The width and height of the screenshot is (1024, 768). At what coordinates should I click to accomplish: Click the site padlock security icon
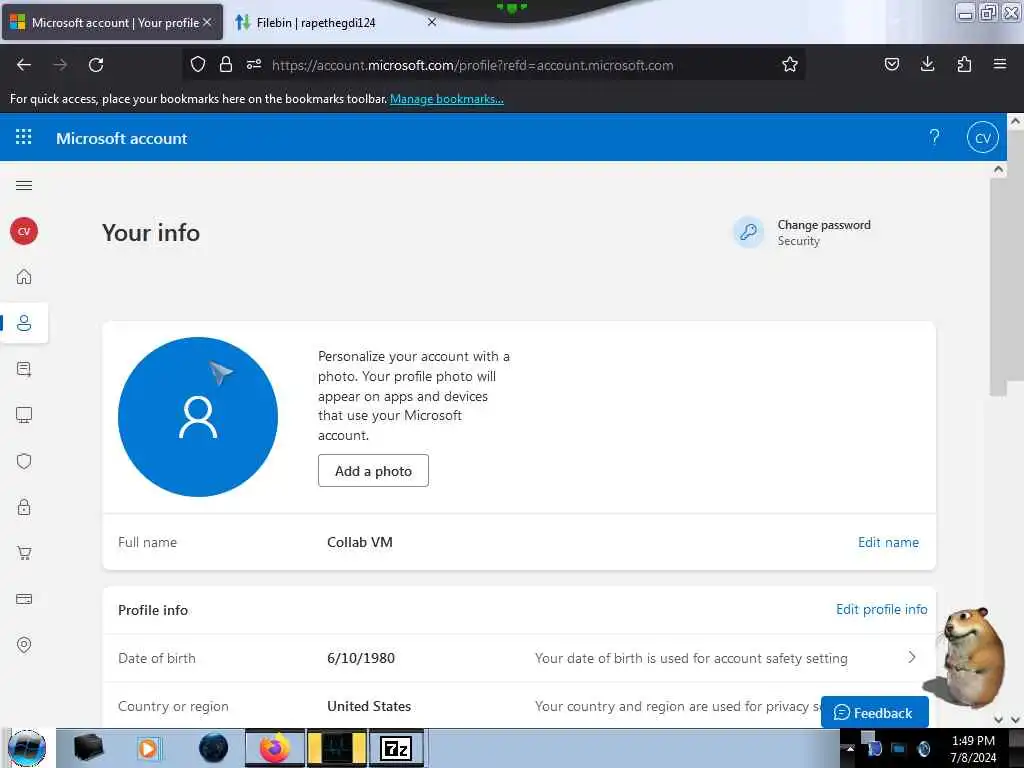[226, 64]
